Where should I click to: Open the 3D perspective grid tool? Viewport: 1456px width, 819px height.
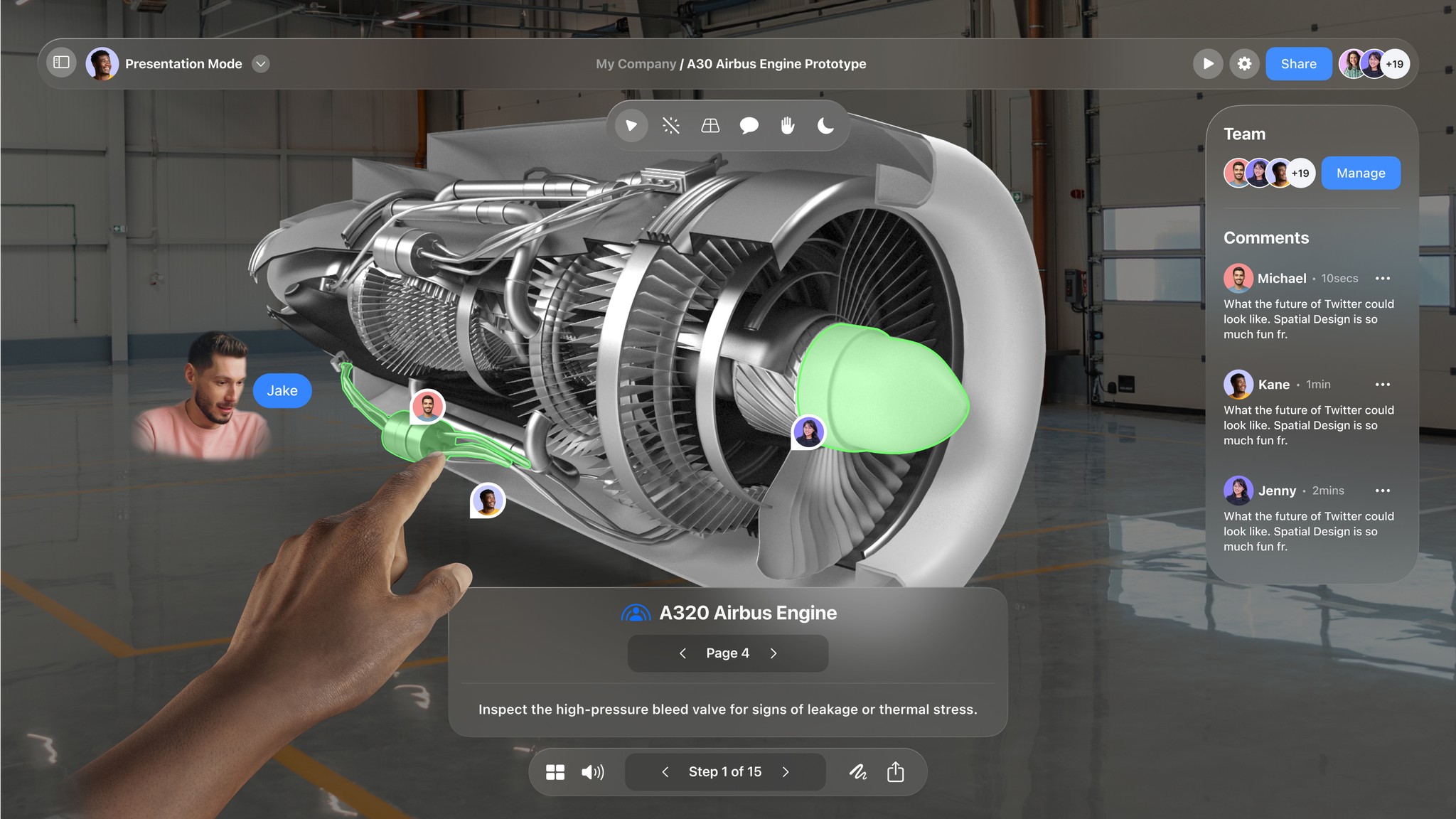tap(710, 126)
